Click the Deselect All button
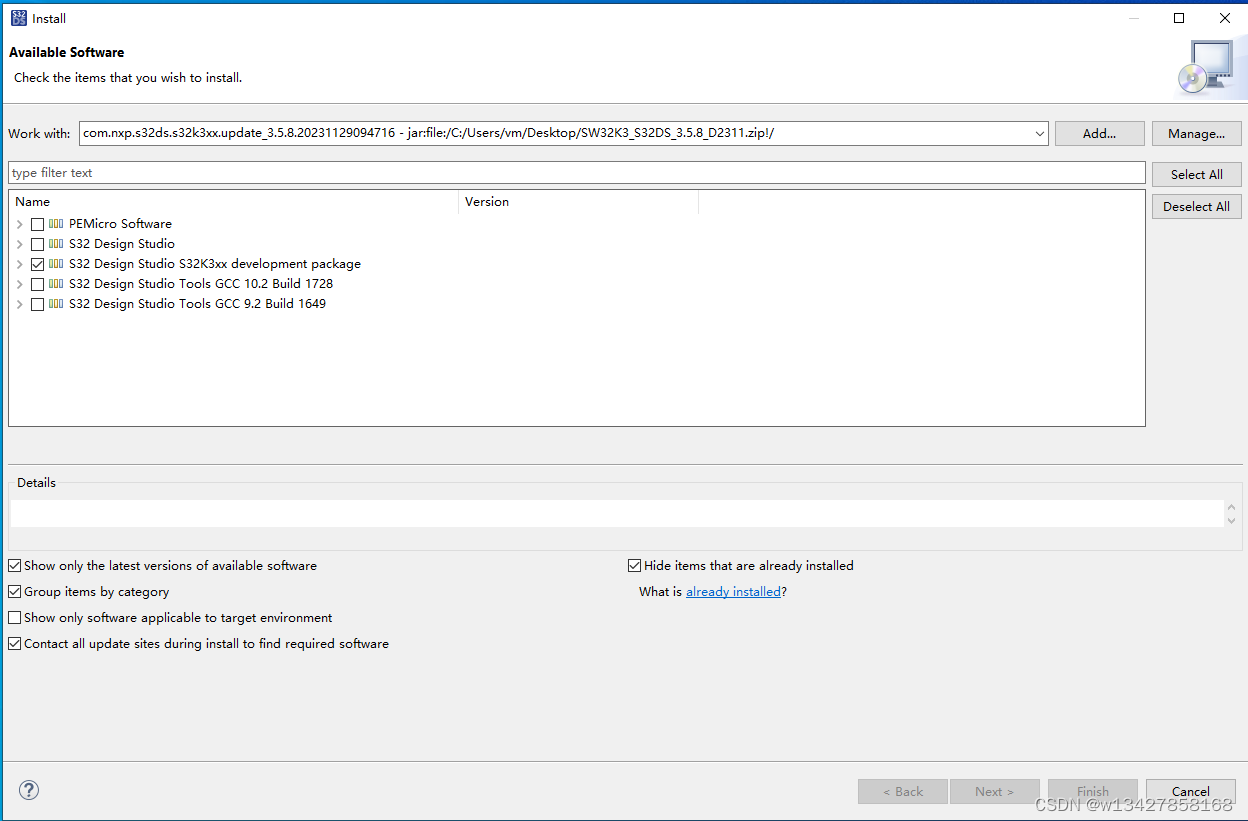 tap(1197, 206)
